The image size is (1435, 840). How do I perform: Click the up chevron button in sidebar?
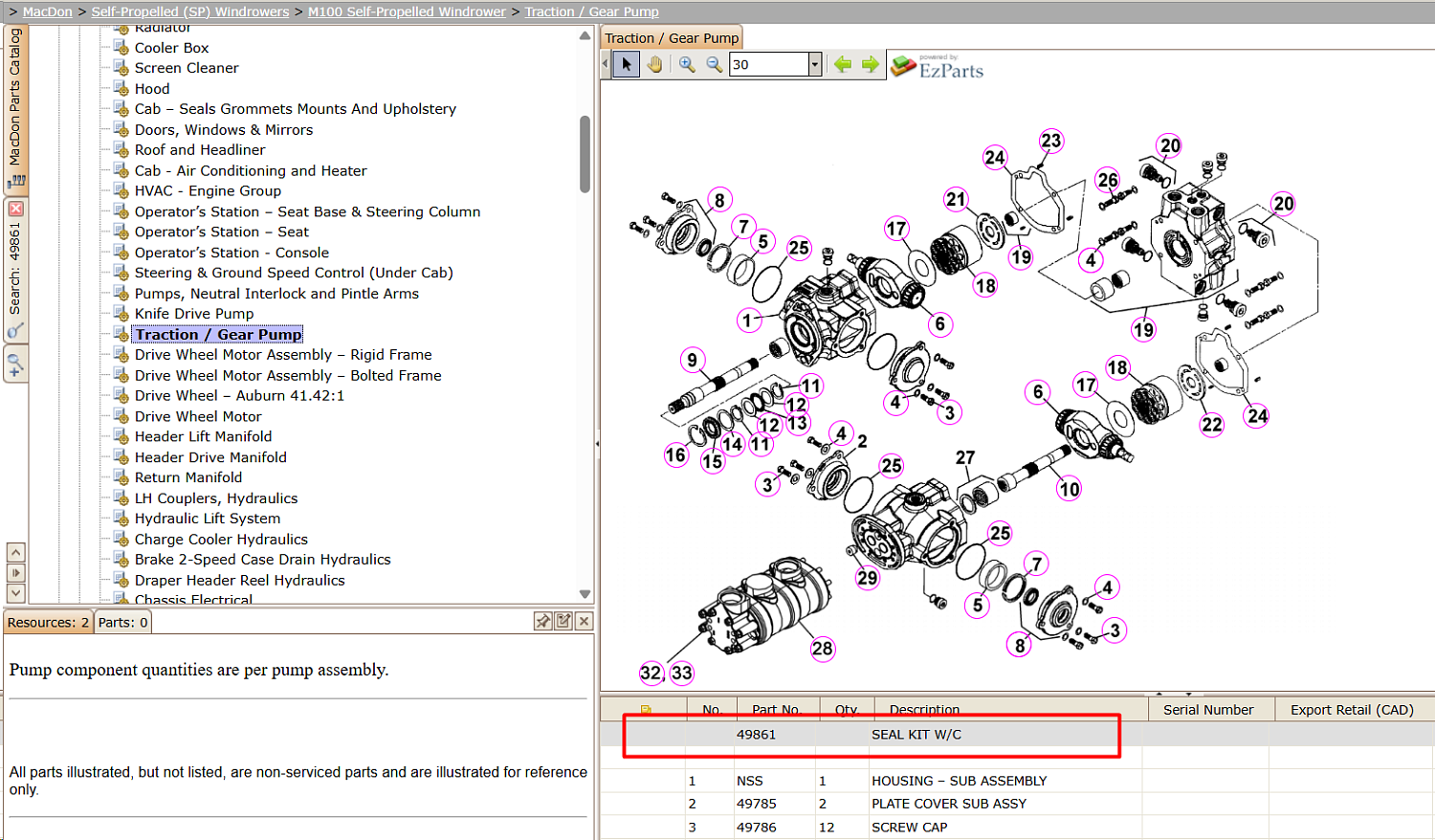coord(15,552)
